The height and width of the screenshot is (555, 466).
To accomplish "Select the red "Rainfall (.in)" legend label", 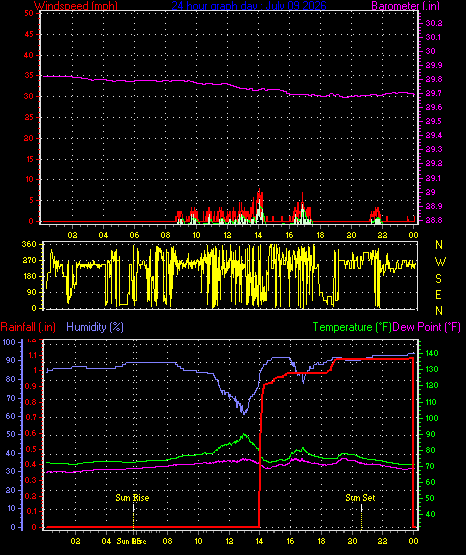I will point(28,327).
